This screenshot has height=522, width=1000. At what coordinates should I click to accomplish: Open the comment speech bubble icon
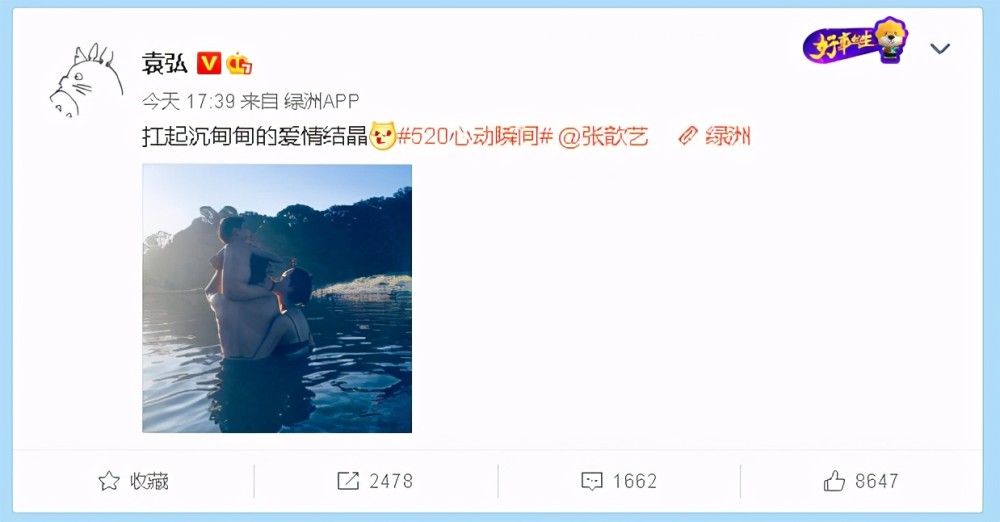[592, 481]
